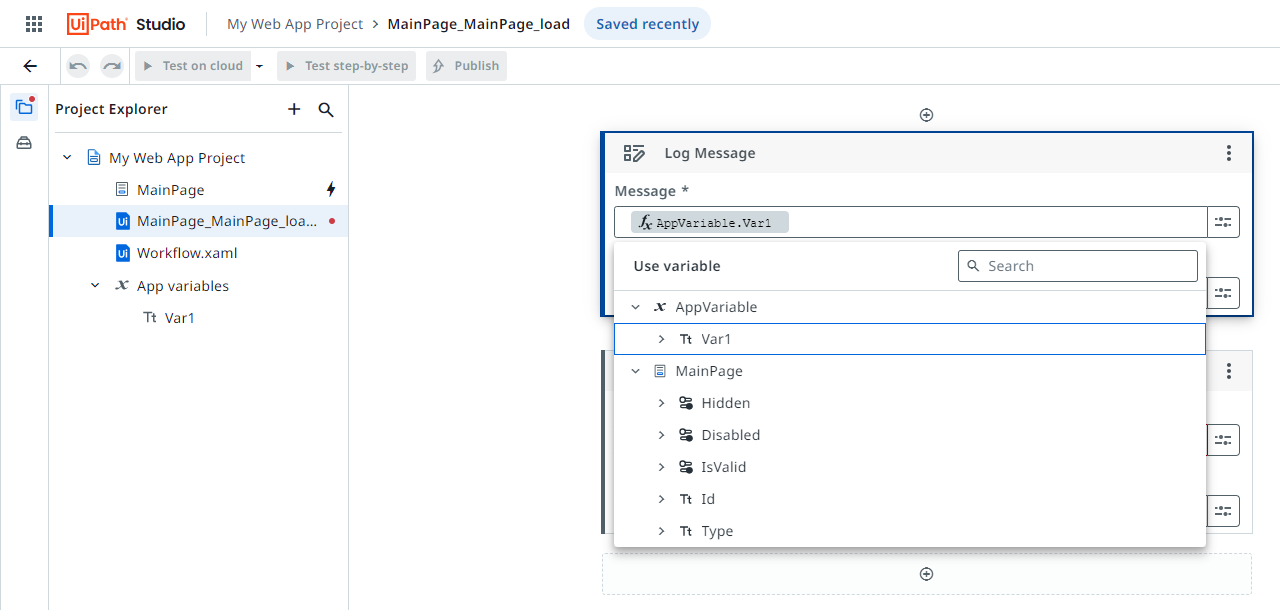Image resolution: width=1280 pixels, height=610 pixels.
Task: Open the app launcher grid icon
Action: pos(34,24)
